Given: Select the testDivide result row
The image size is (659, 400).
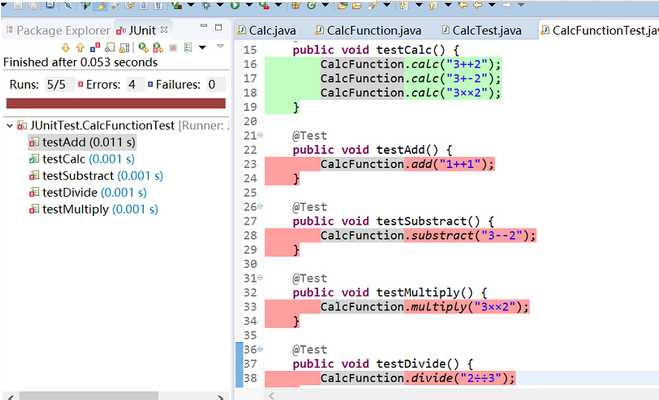Looking at the screenshot, I should pos(88,192).
